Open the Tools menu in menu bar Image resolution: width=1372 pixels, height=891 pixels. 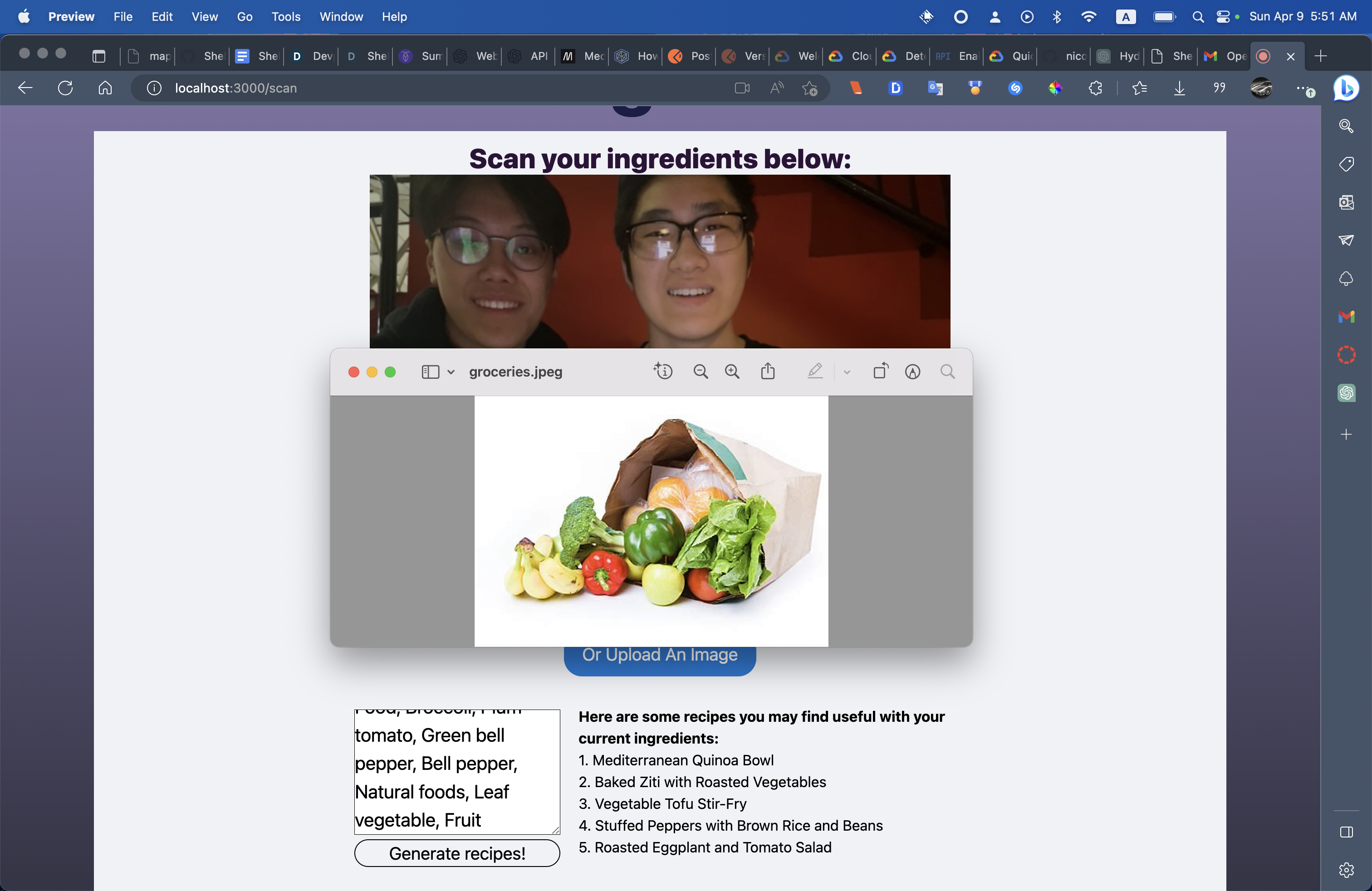(x=286, y=17)
